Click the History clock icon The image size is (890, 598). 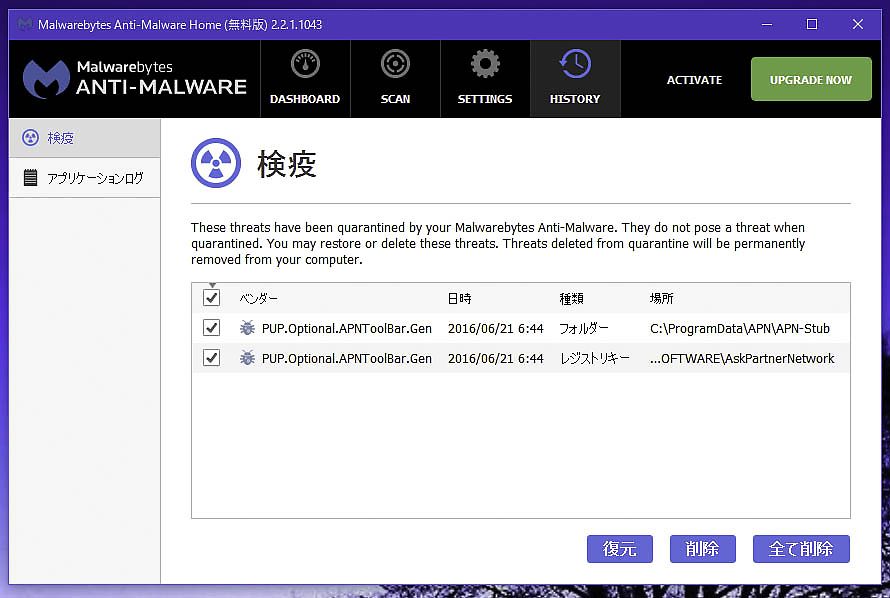(575, 64)
